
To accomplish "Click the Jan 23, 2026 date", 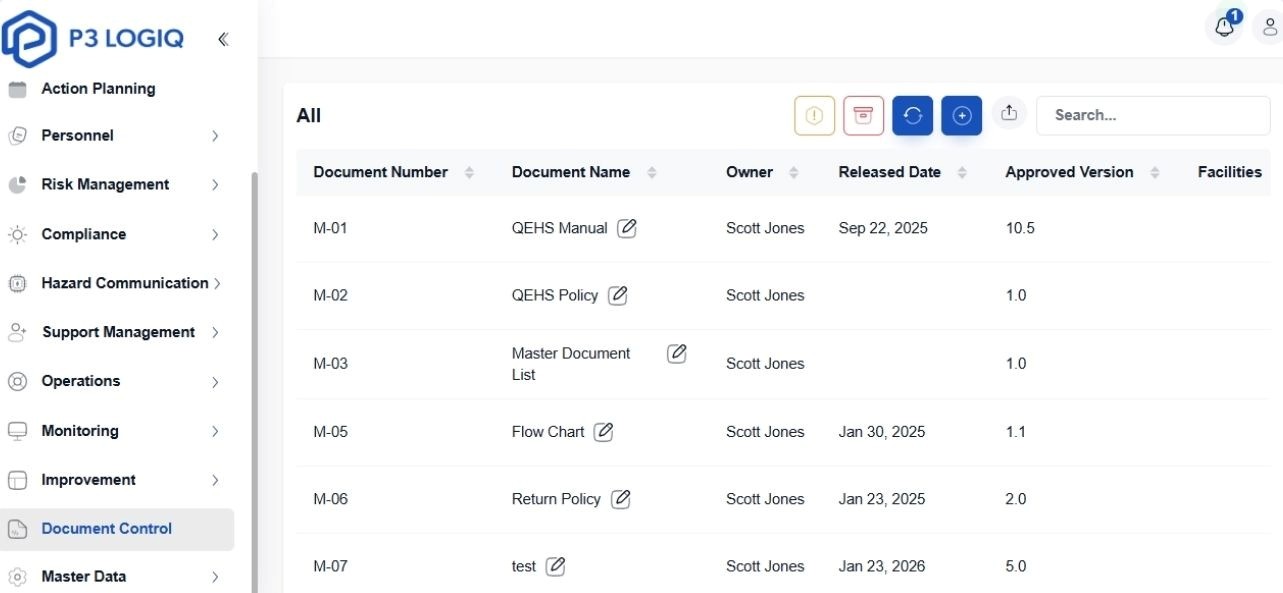I will click(x=882, y=566).
